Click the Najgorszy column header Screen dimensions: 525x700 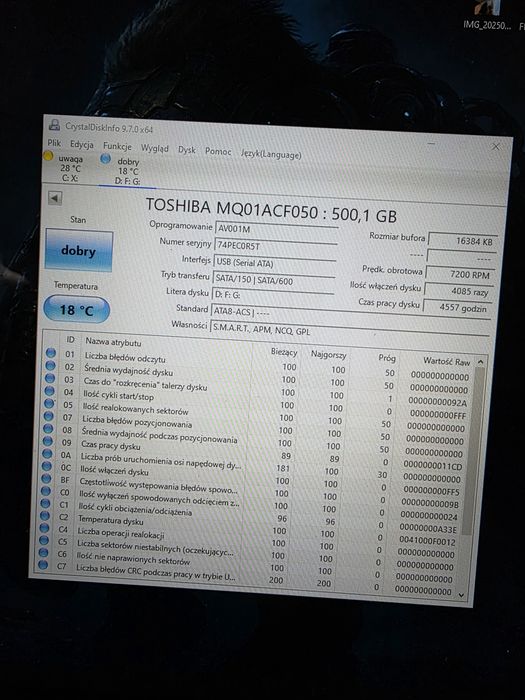point(329,354)
